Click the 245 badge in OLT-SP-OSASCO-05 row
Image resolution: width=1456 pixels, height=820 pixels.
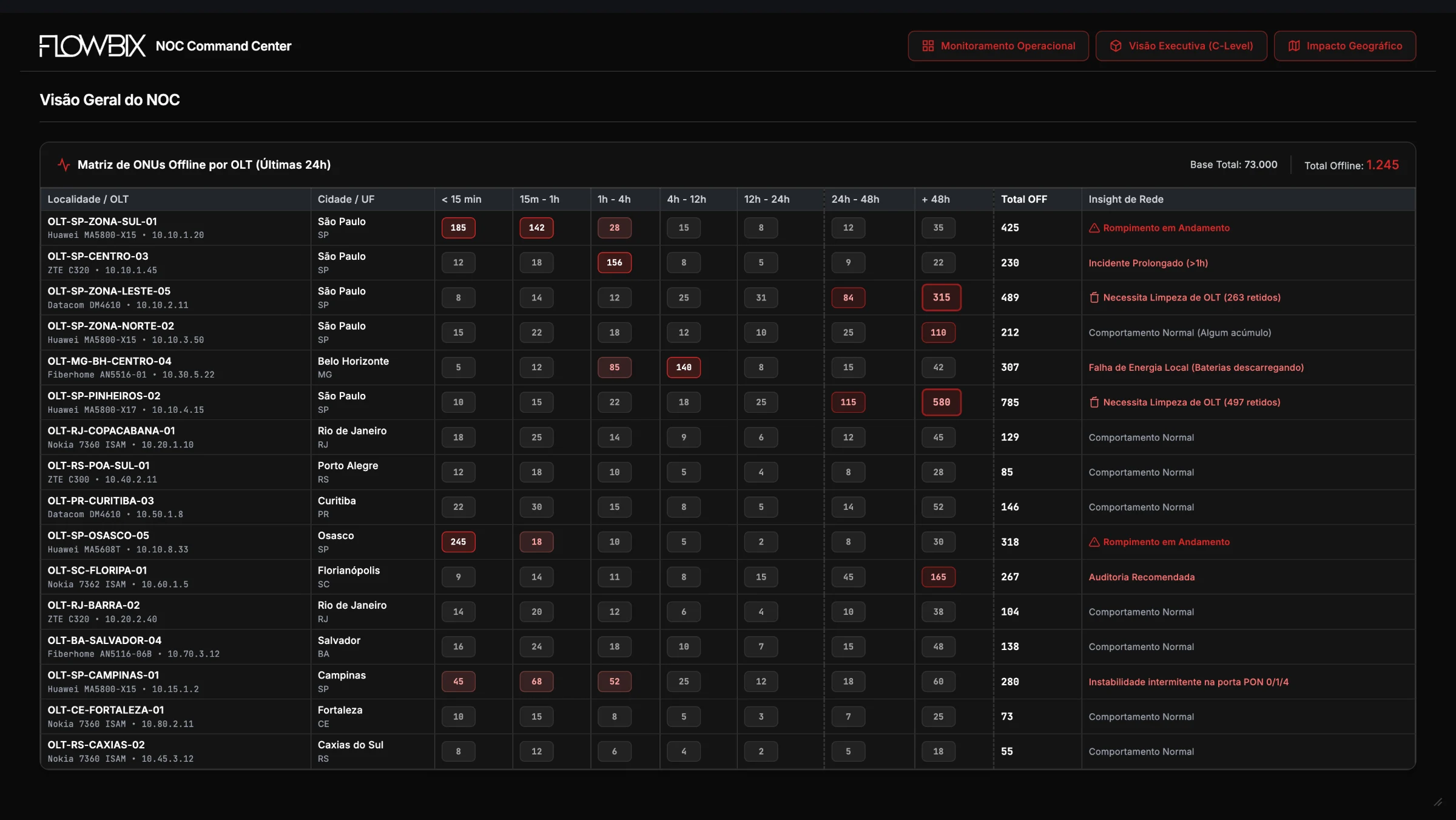(x=458, y=542)
